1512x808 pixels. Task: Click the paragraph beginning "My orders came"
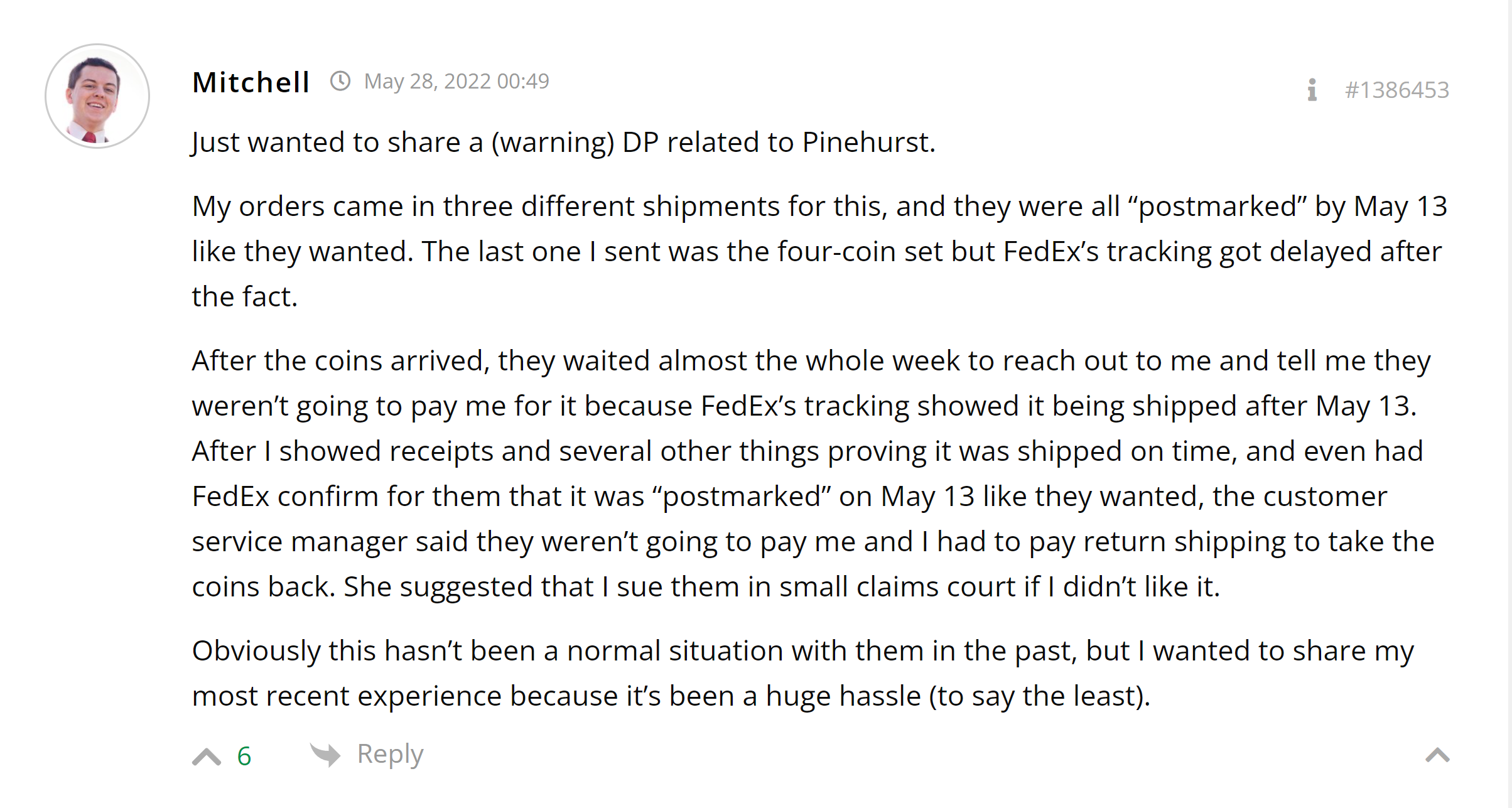(816, 251)
